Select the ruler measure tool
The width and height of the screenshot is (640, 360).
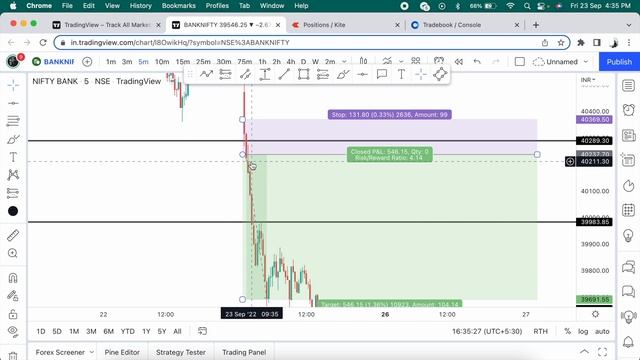click(x=13, y=236)
